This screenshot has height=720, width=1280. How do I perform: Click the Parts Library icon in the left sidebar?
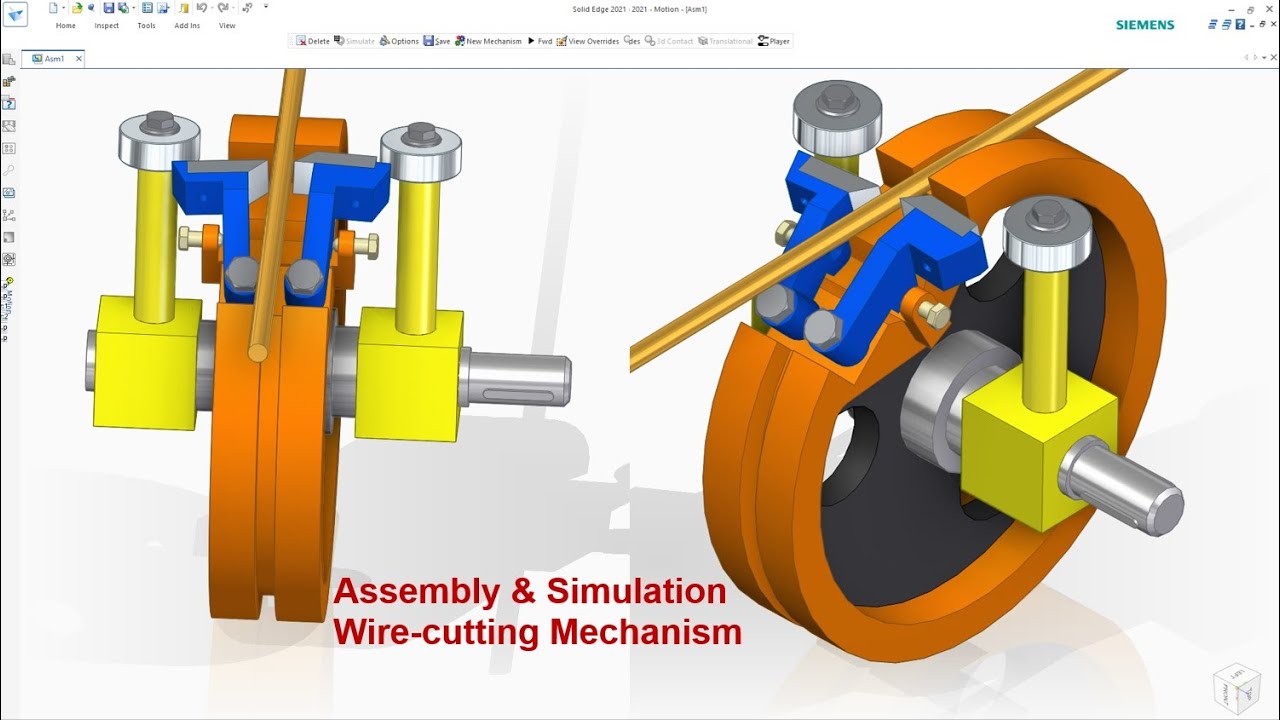9,82
